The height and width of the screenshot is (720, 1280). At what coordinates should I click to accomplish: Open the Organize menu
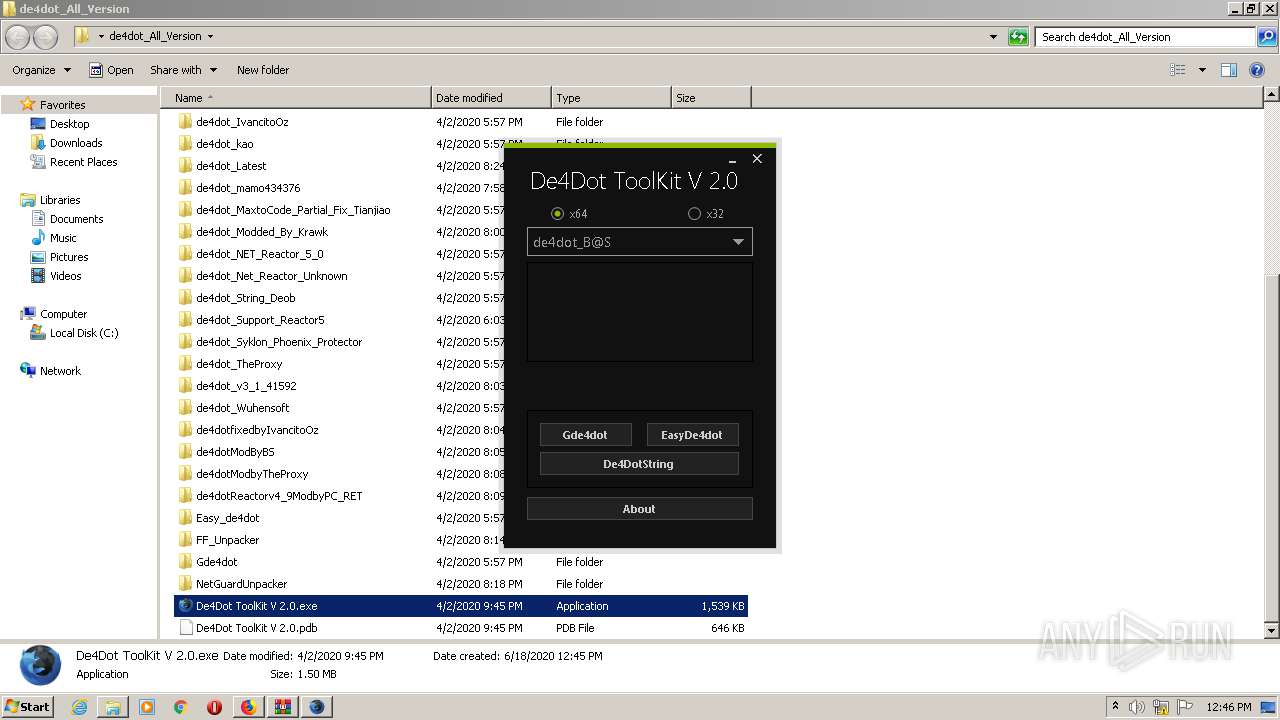pos(41,70)
